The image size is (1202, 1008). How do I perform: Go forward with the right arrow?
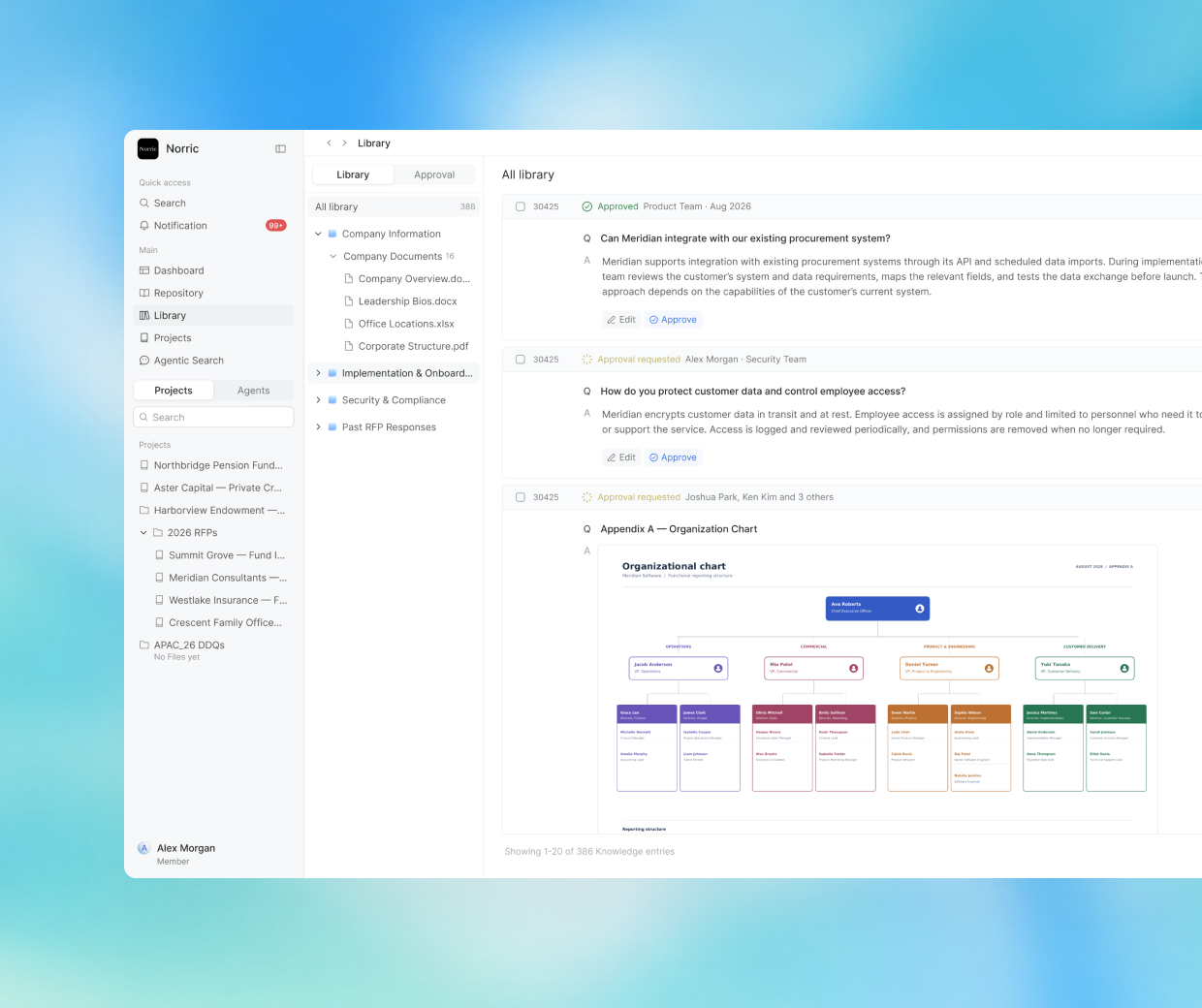click(344, 142)
